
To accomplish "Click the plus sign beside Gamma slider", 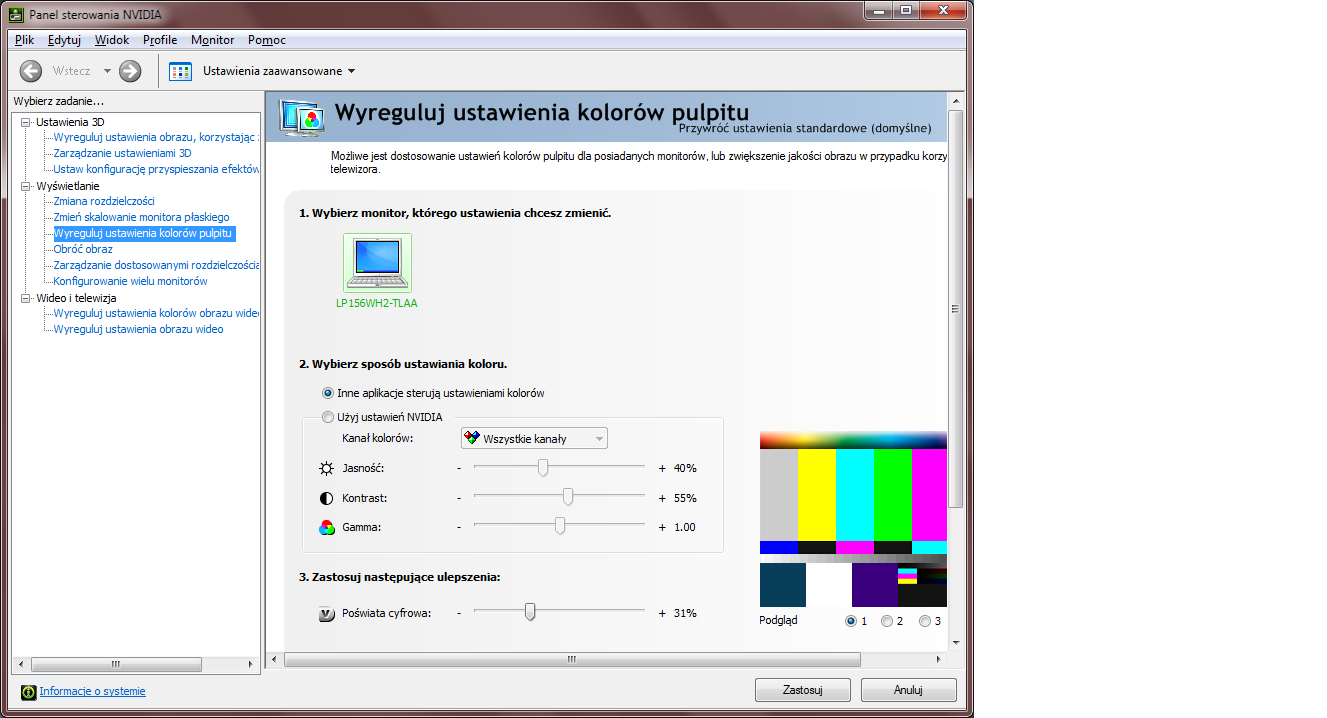I will point(662,527).
